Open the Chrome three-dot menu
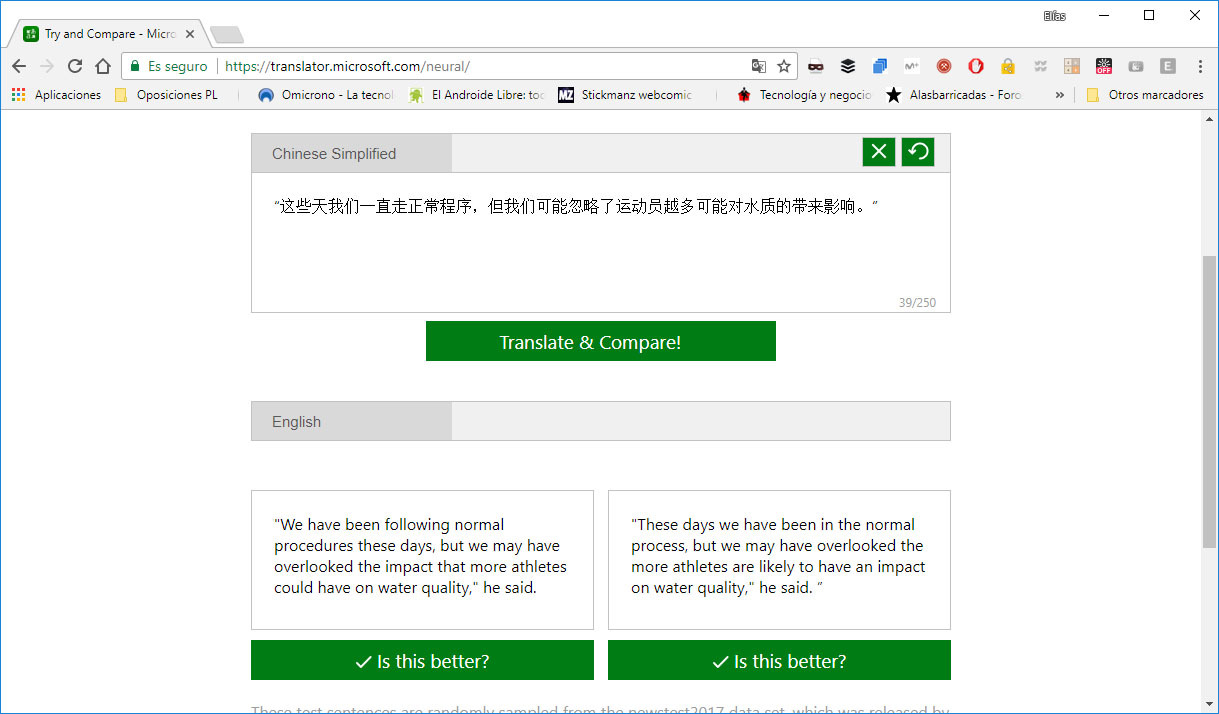This screenshot has width=1219, height=714. (x=1199, y=65)
